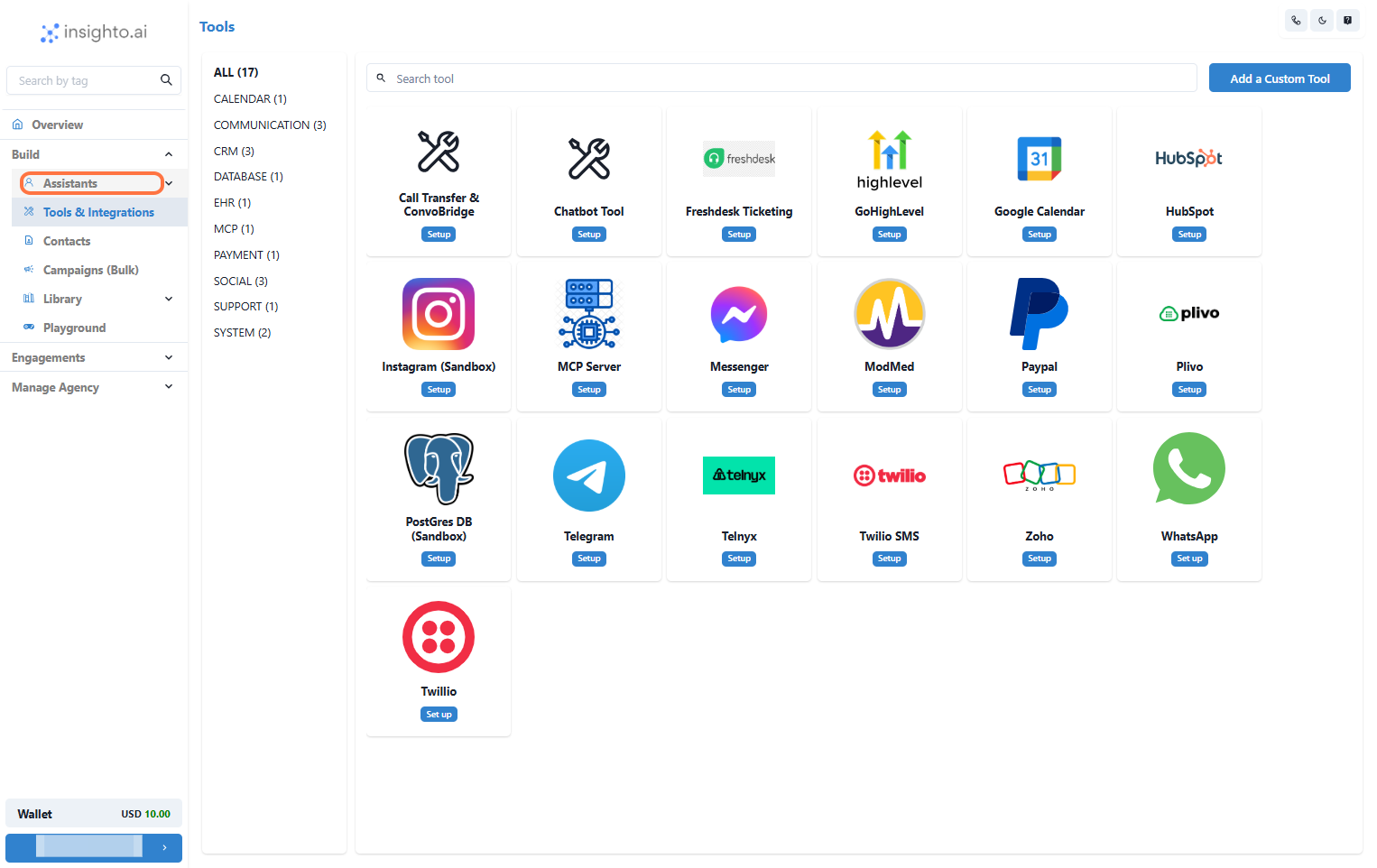Click the Google Calendar icon
The image size is (1377, 868).
coord(1040,159)
